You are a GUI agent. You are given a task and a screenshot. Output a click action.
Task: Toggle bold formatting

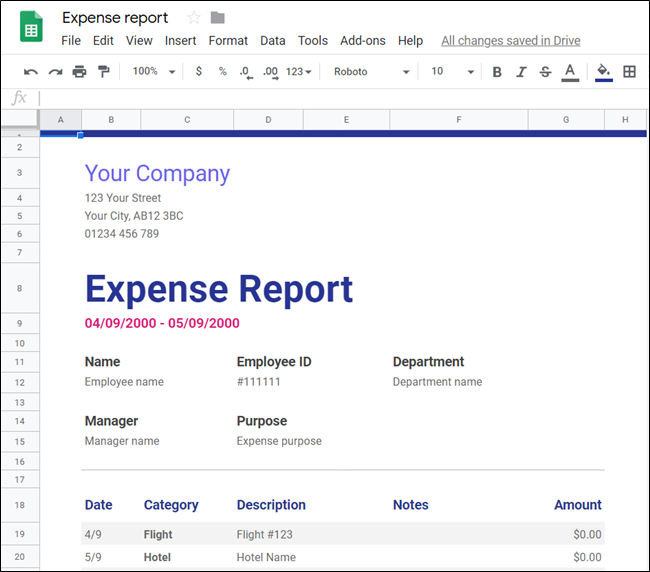click(x=497, y=72)
